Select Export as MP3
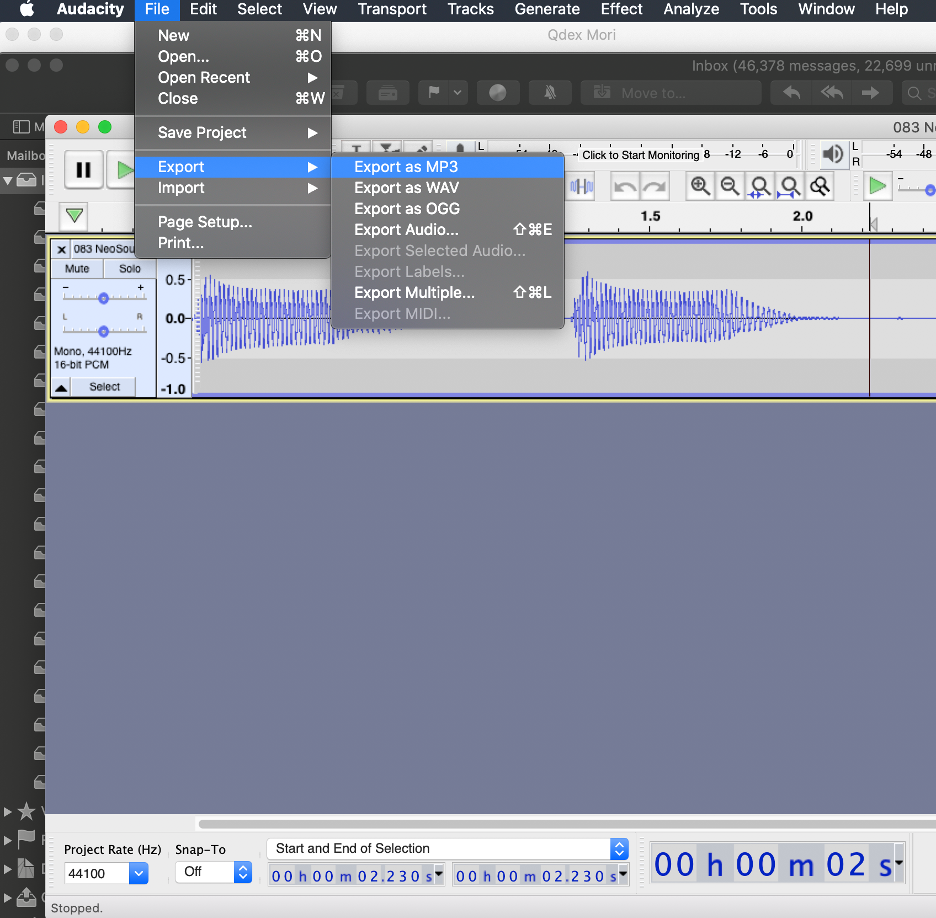936x918 pixels. [448, 167]
